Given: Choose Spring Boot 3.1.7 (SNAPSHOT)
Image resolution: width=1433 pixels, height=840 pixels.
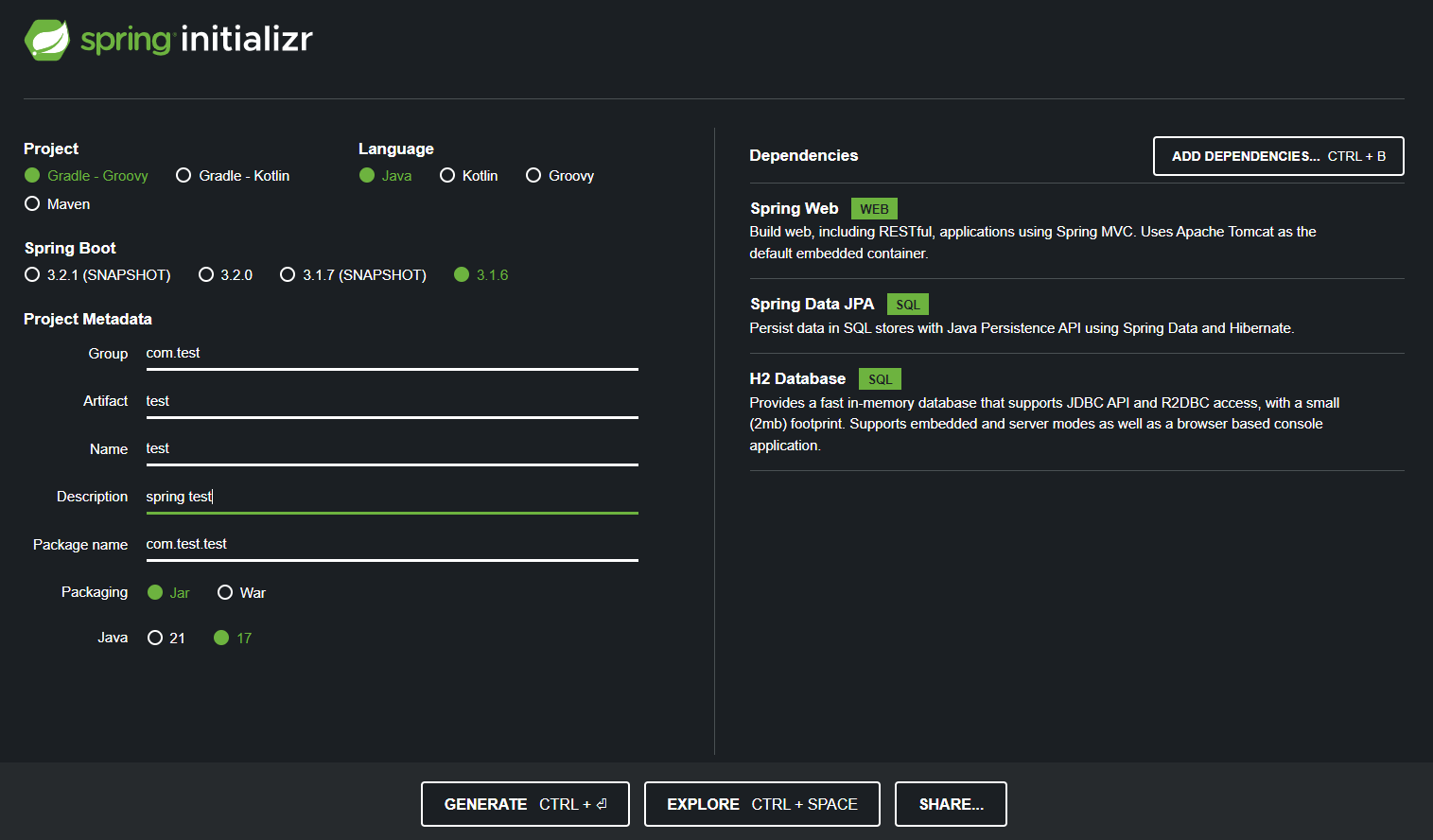Looking at the screenshot, I should [x=353, y=275].
